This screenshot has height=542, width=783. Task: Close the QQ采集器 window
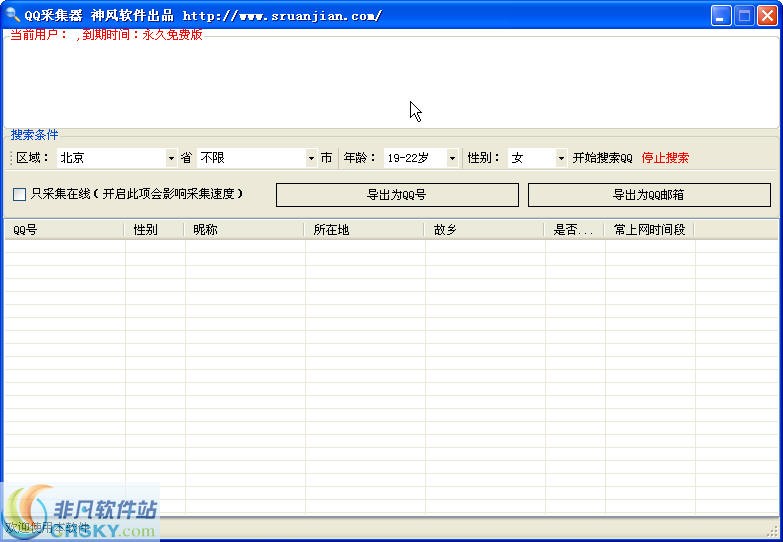pyautogui.click(x=767, y=15)
